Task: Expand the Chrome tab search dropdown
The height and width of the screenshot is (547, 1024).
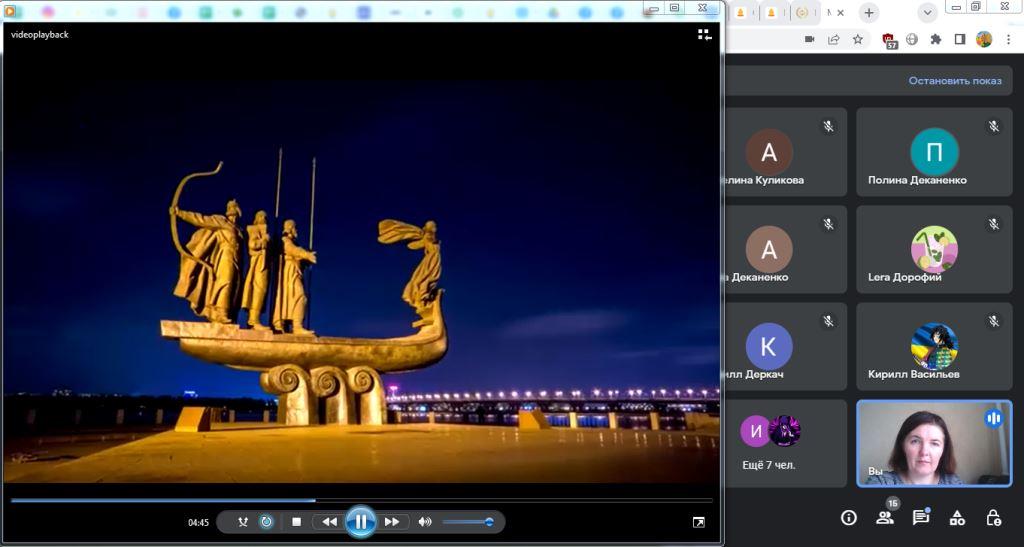Action: point(927,12)
